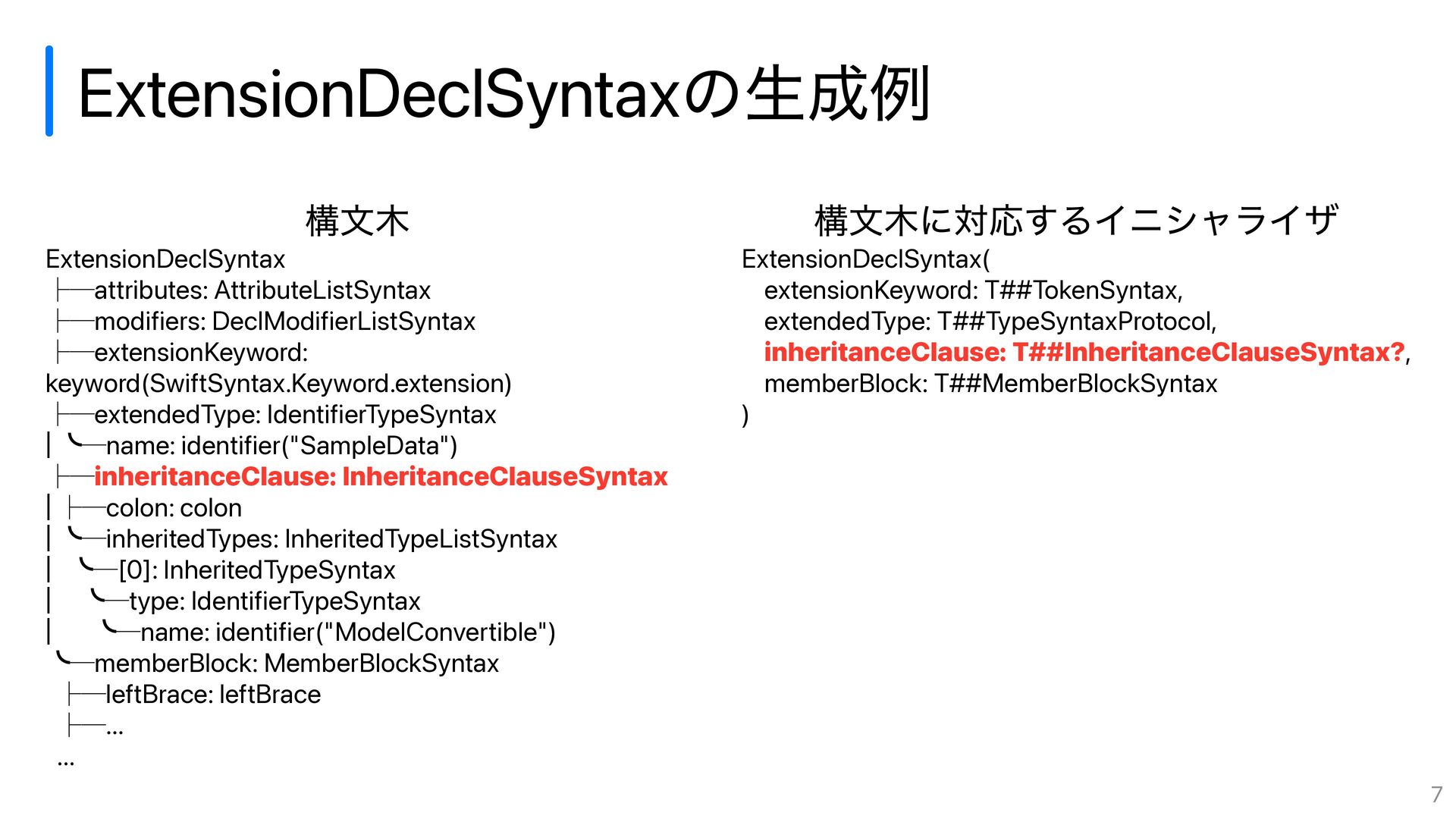Viewport: 1456px width, 819px height.
Task: Click type: IdentifierTypeSyntax row
Action: click(275, 601)
